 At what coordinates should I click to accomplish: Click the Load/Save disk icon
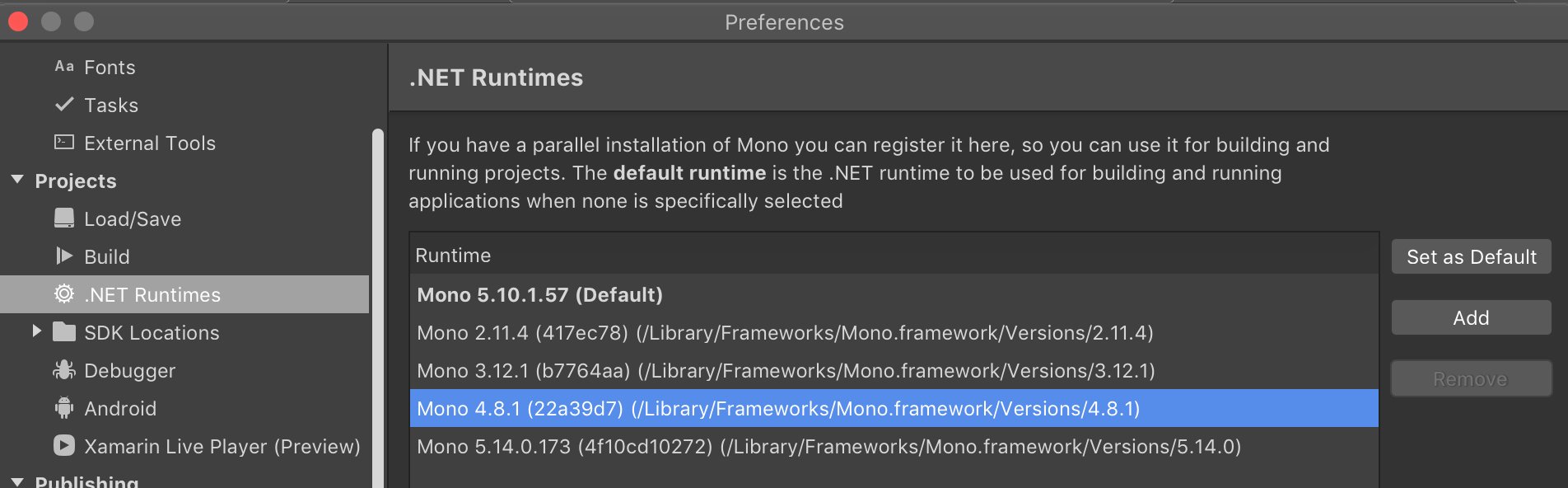click(x=64, y=218)
